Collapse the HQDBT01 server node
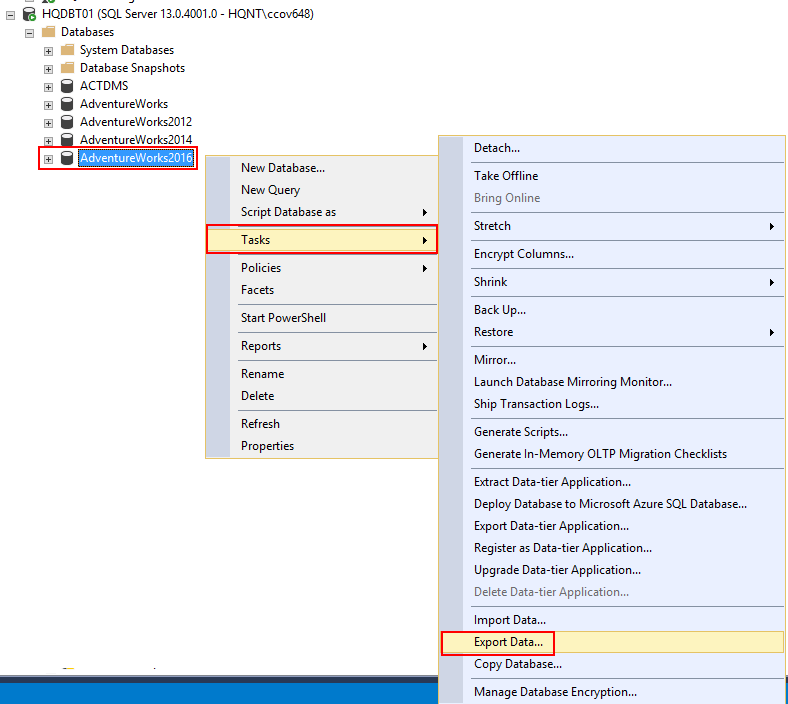The height and width of the screenshot is (704, 788). [11, 16]
